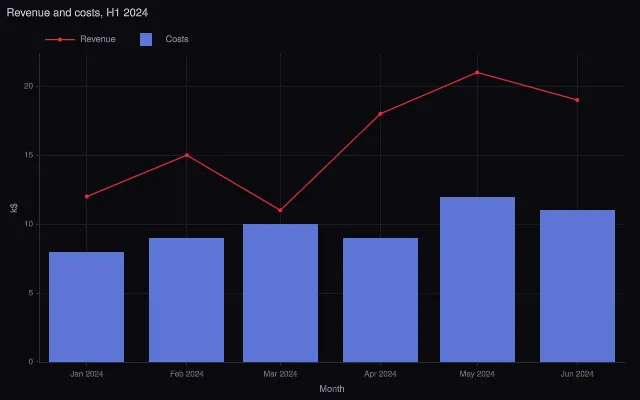The image size is (640, 400).
Task: Click the 'k$' y-axis title
Action: (x=13, y=208)
